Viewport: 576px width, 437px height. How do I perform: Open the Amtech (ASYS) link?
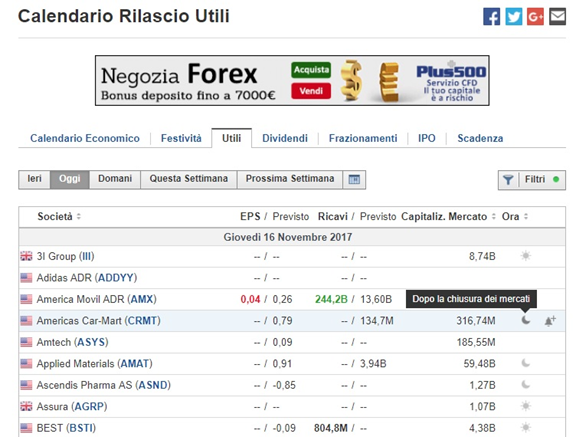pyautogui.click(x=72, y=342)
